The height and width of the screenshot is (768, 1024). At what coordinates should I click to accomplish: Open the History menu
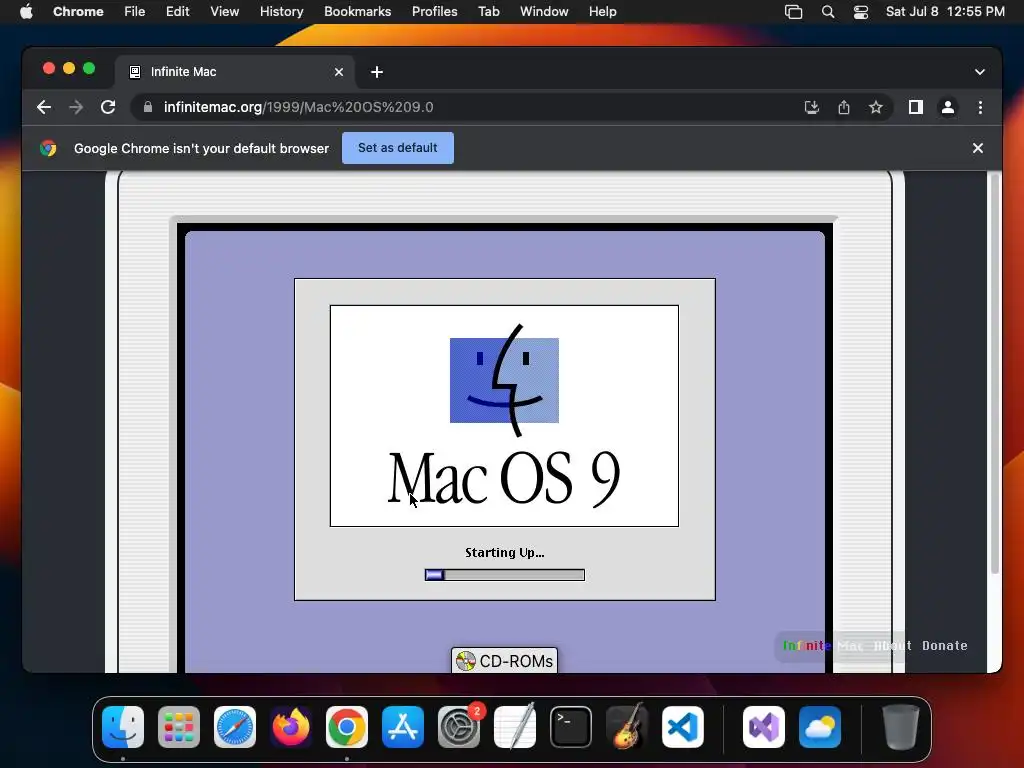pyautogui.click(x=281, y=12)
